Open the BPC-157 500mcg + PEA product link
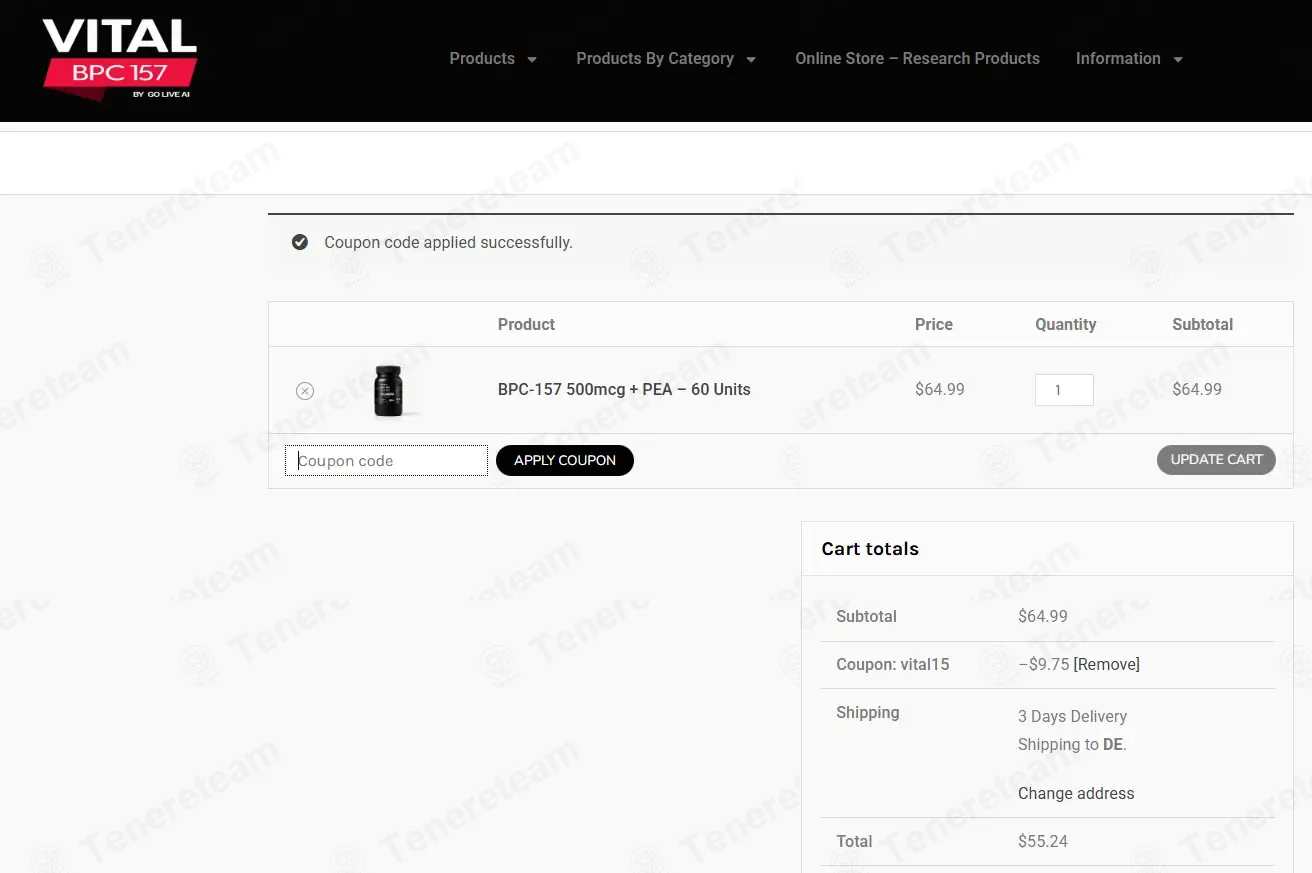Image resolution: width=1312 pixels, height=873 pixels. (x=624, y=390)
